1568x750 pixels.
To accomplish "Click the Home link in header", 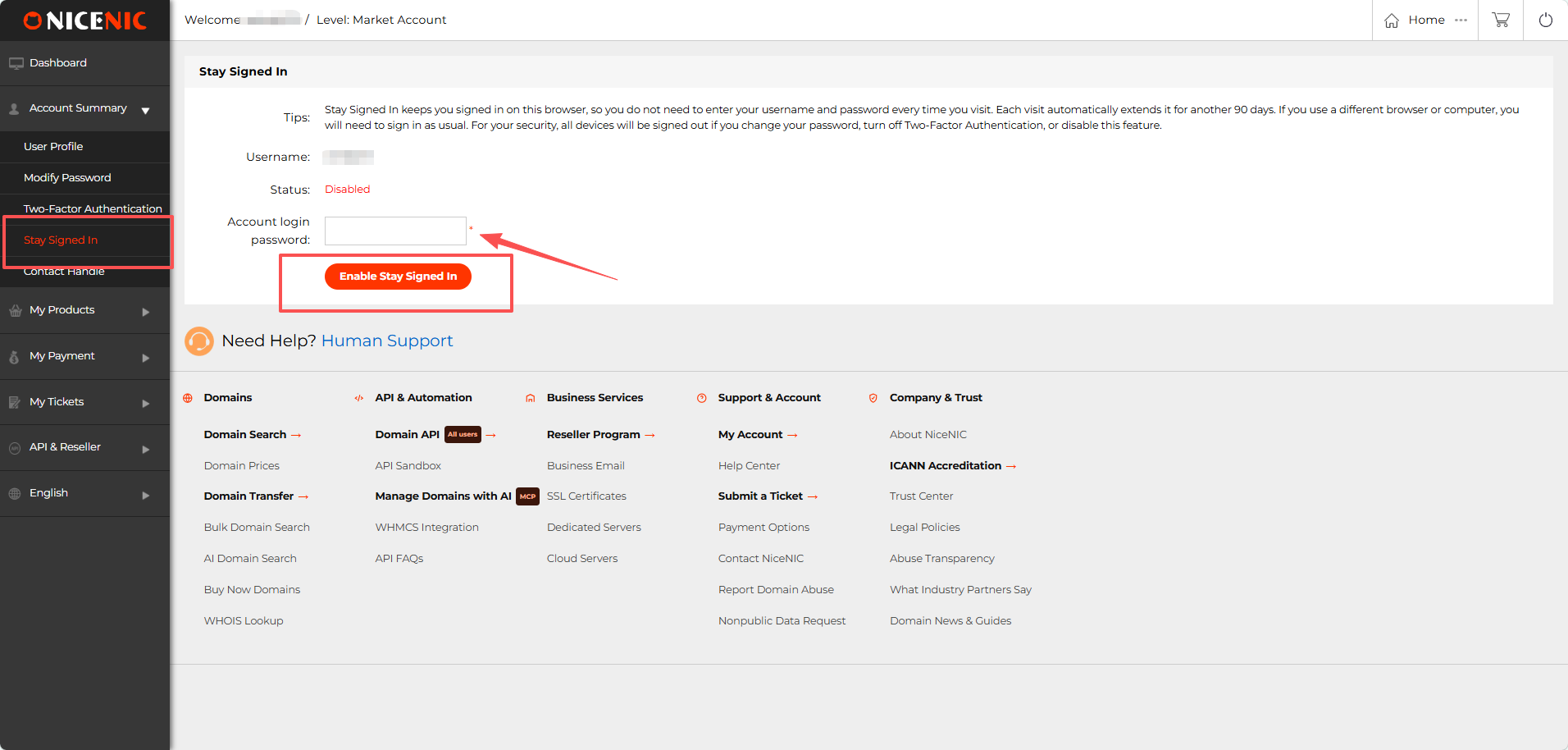I will pos(1426,20).
